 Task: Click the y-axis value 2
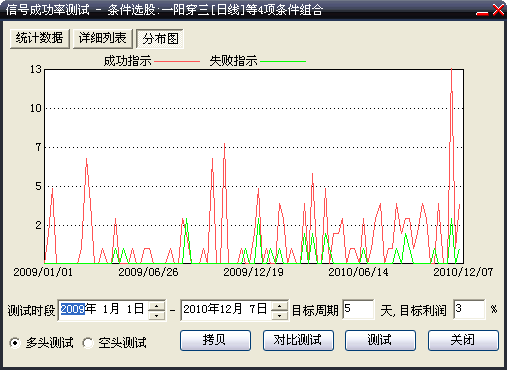click(x=39, y=225)
